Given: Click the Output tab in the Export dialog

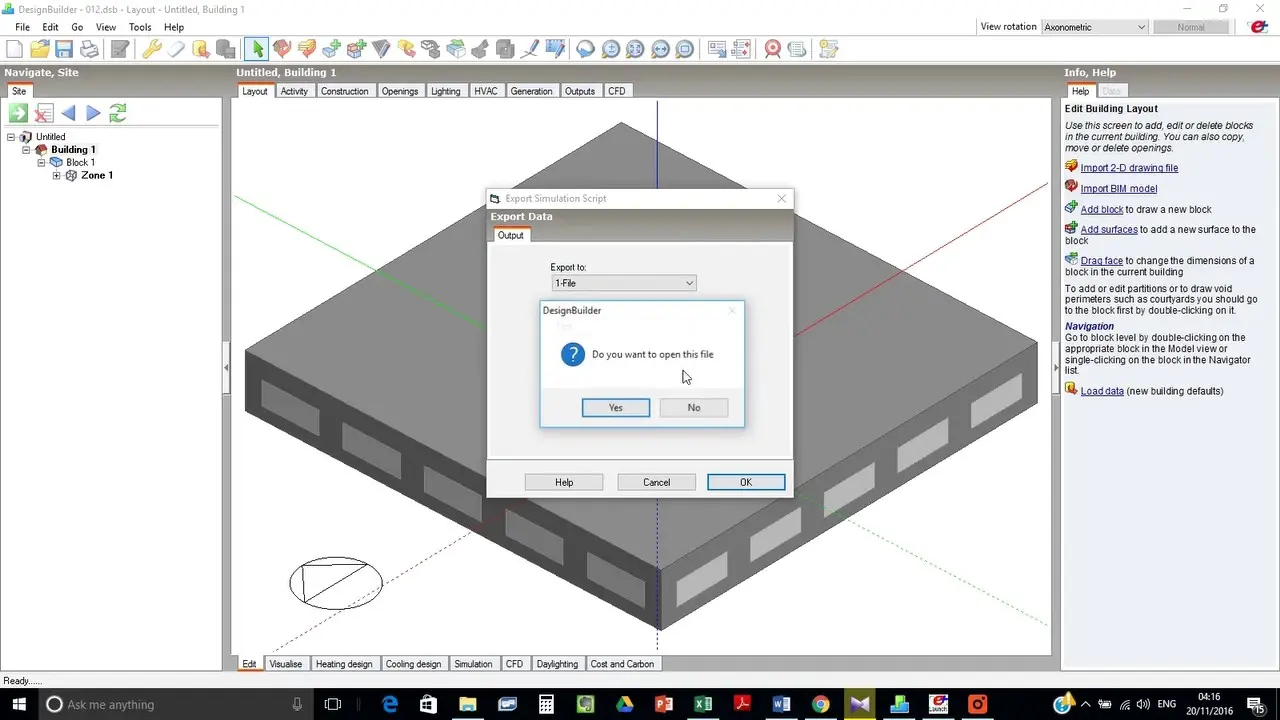Looking at the screenshot, I should click(x=511, y=235).
